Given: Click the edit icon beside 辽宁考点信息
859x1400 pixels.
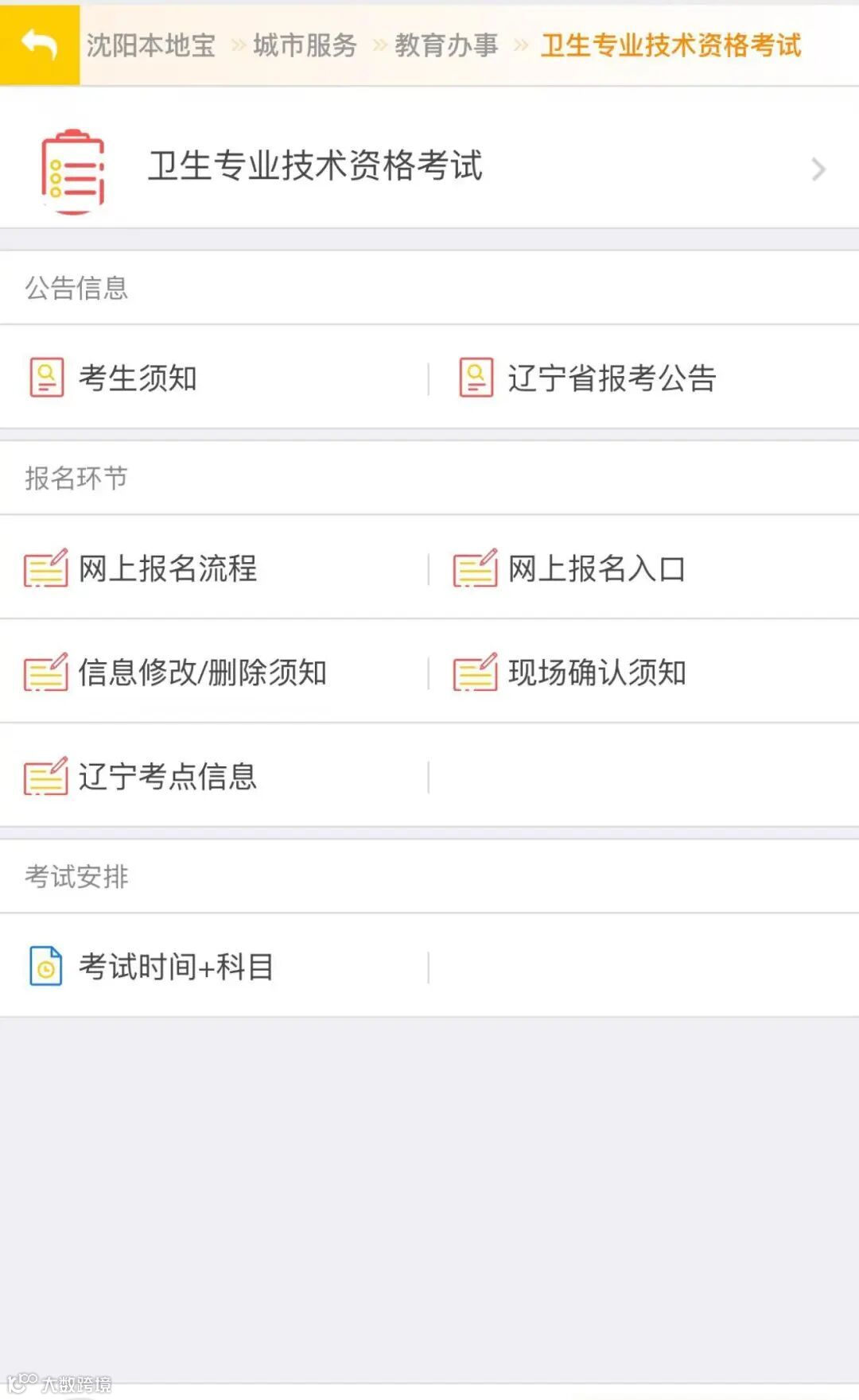Looking at the screenshot, I should coord(45,777).
